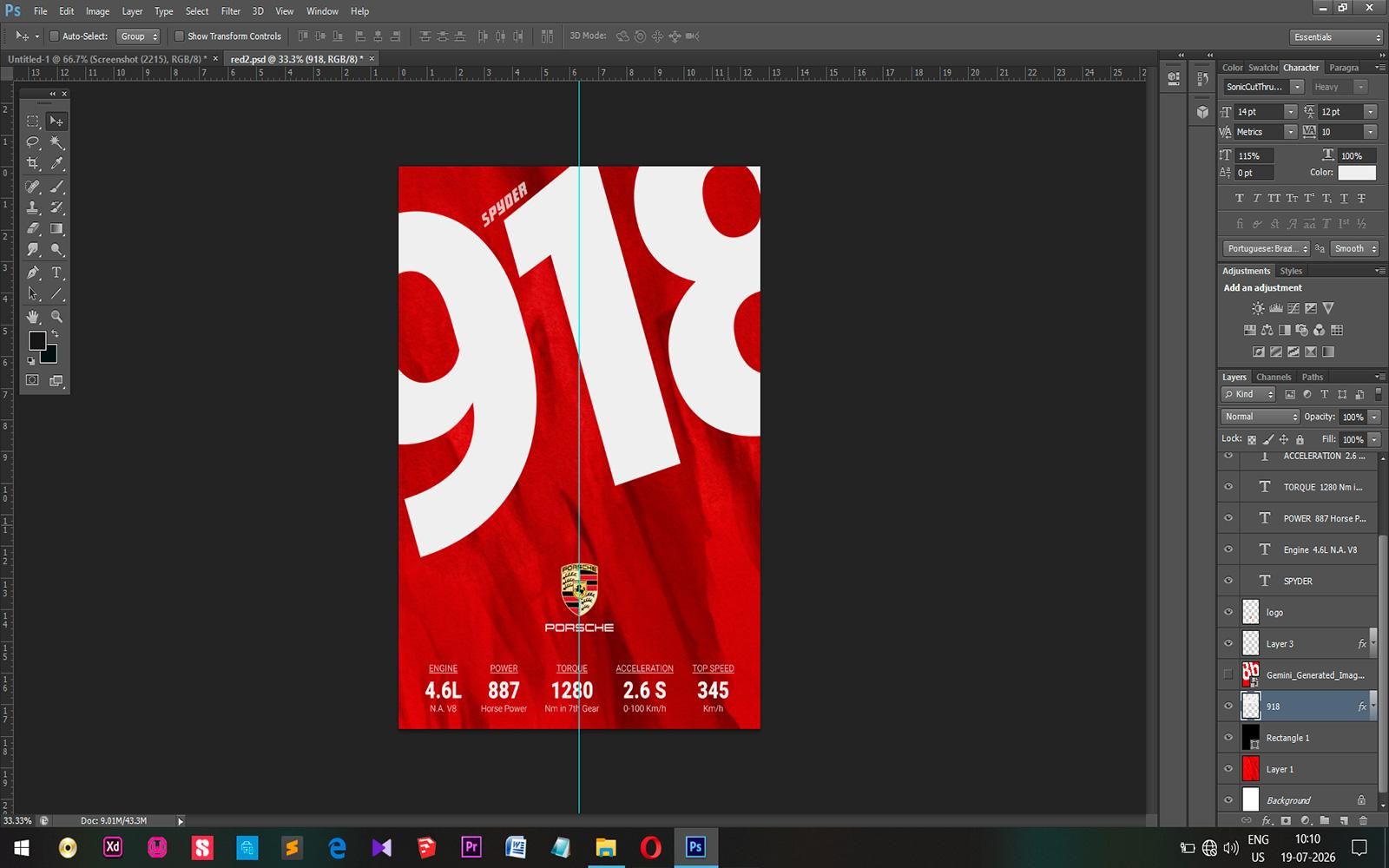The width and height of the screenshot is (1389, 868).
Task: Switch to the Channels tab
Action: 1274,377
